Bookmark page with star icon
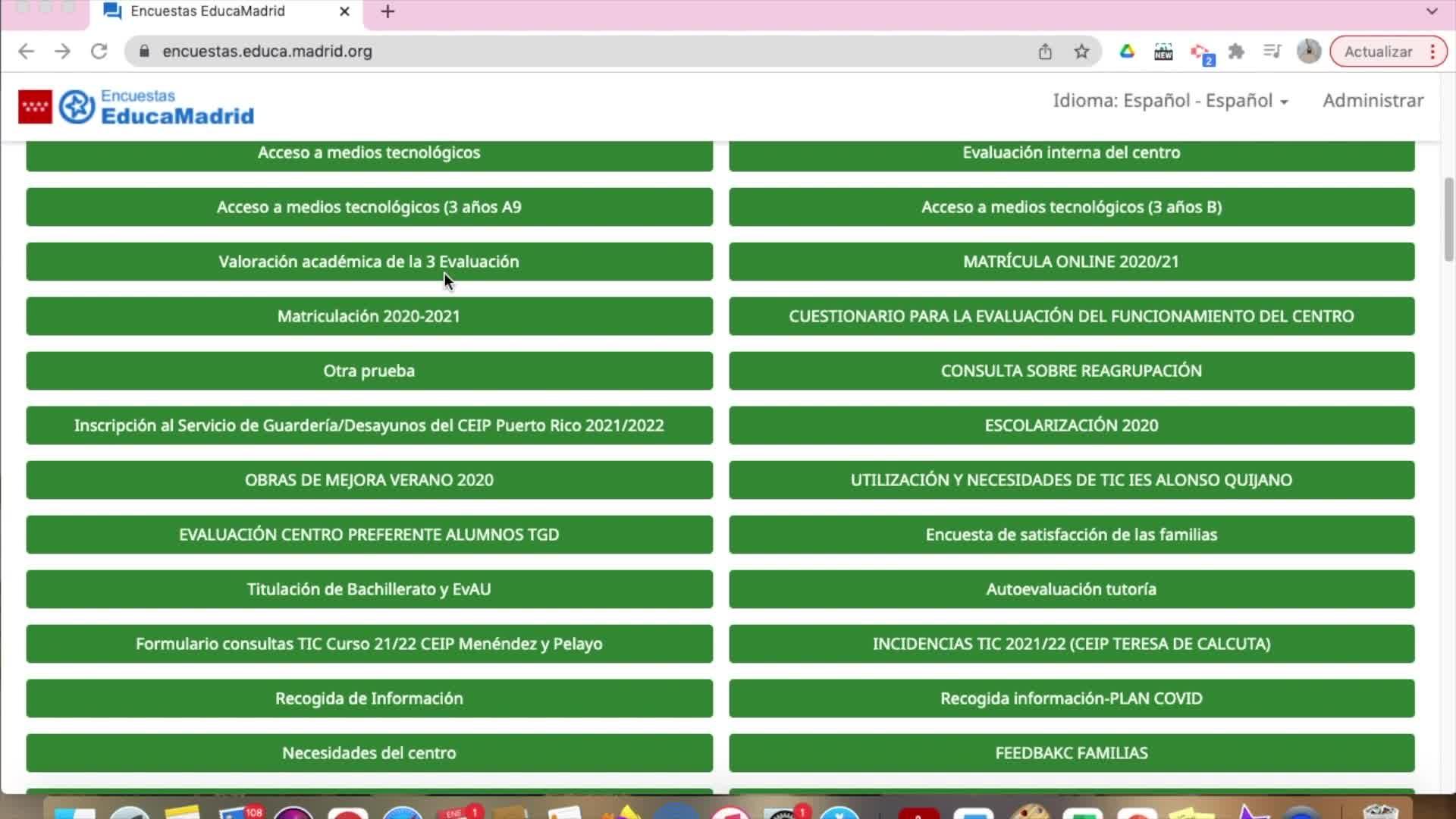Screen dimensions: 1456x819 pyautogui.click(x=1081, y=52)
